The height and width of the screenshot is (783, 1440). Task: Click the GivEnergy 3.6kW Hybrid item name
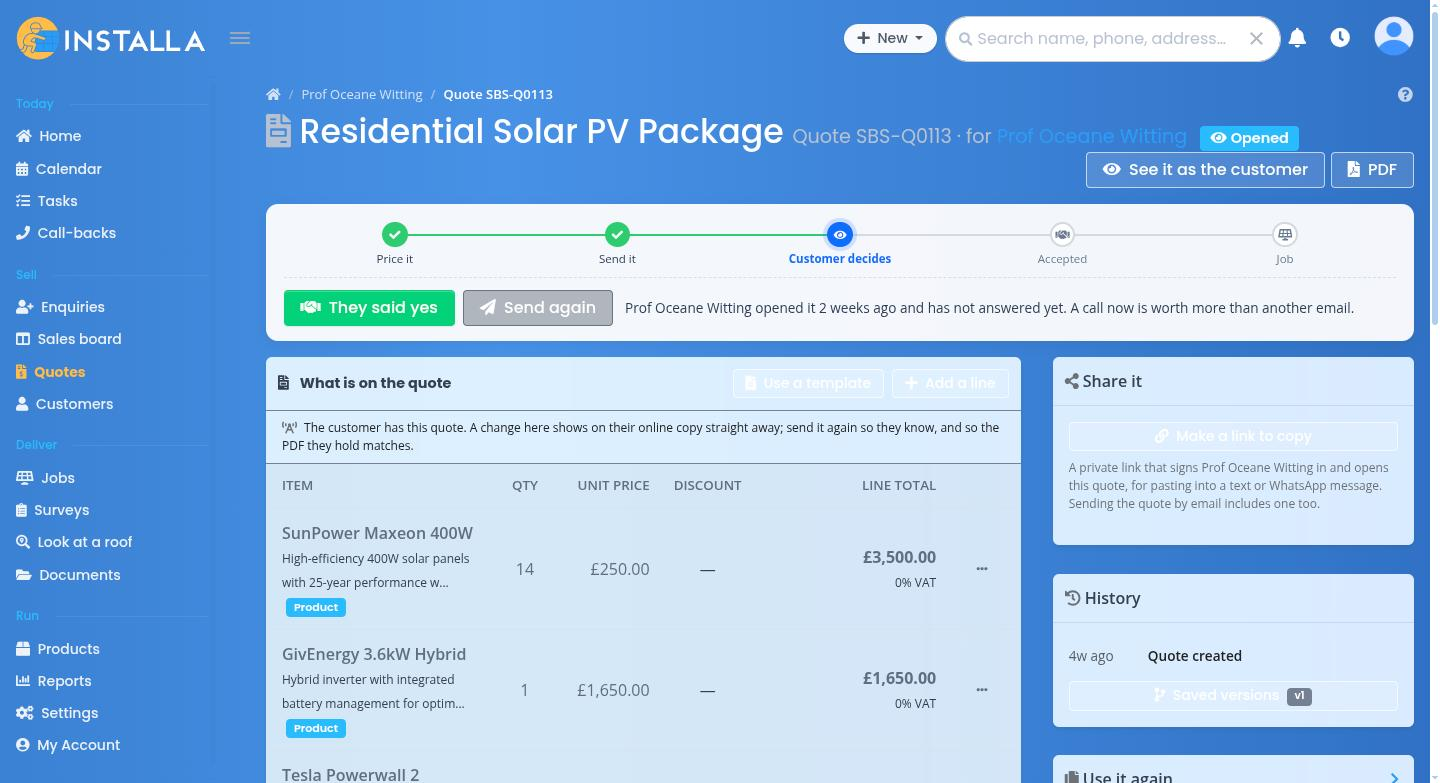374,654
